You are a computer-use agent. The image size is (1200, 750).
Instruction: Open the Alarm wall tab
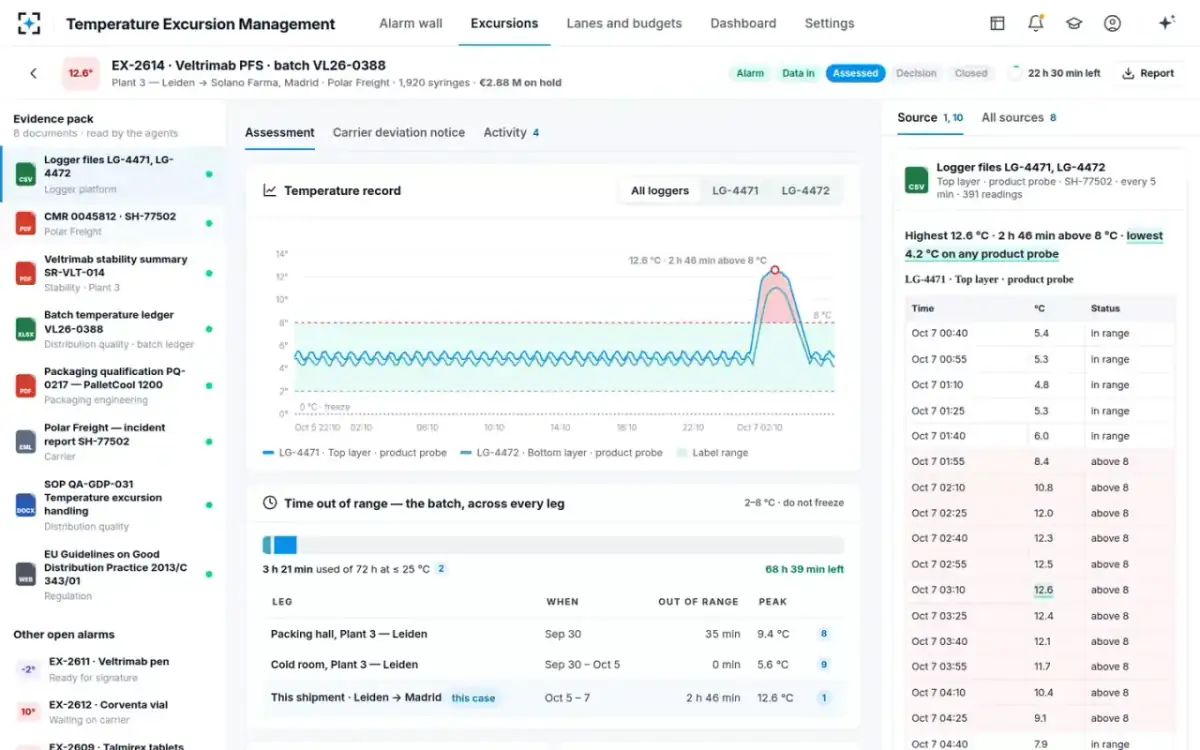coord(411,23)
